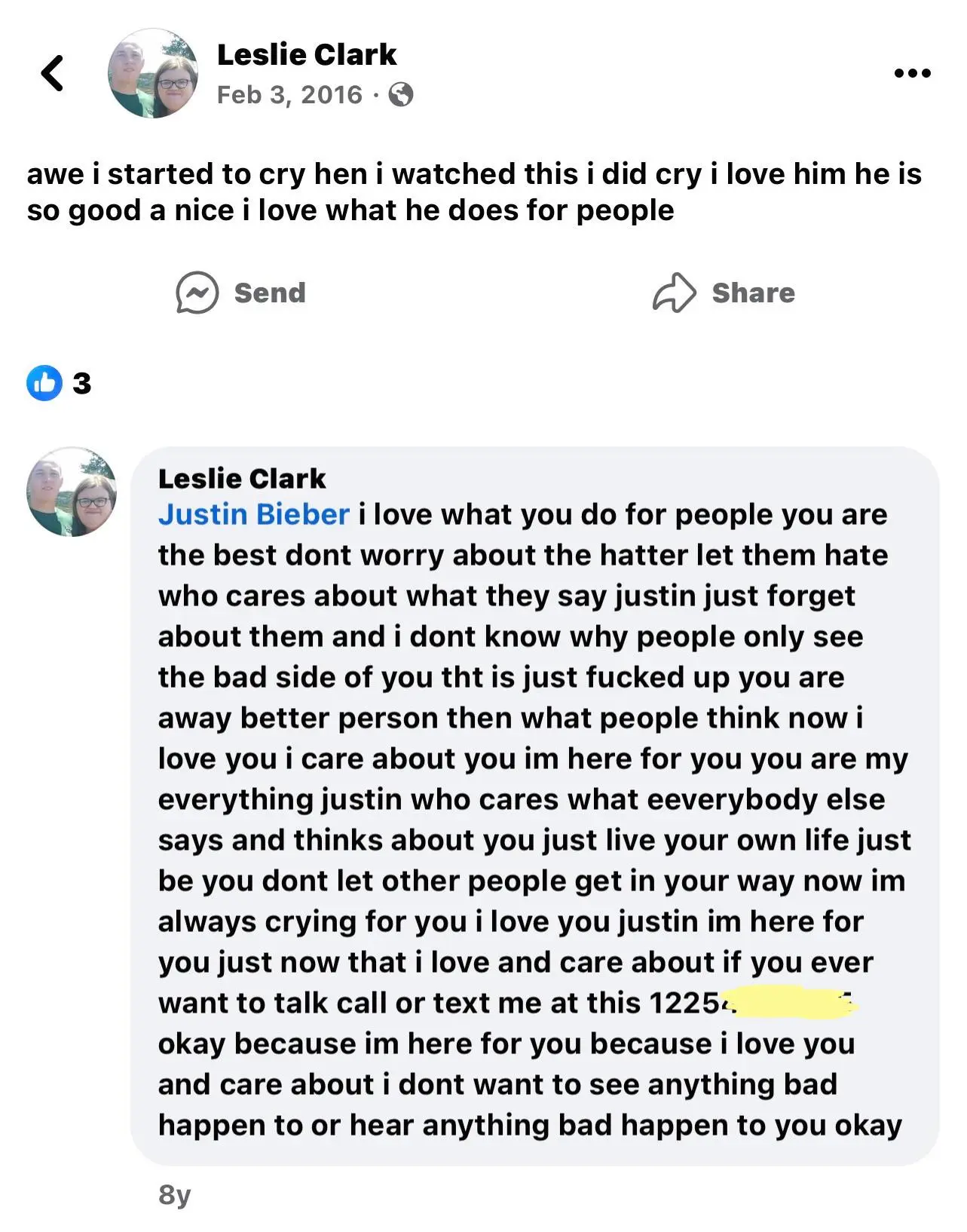Viewport: 967px width, 1232px height.
Task: Open the post author's profile picture in the header
Action: tap(153, 74)
